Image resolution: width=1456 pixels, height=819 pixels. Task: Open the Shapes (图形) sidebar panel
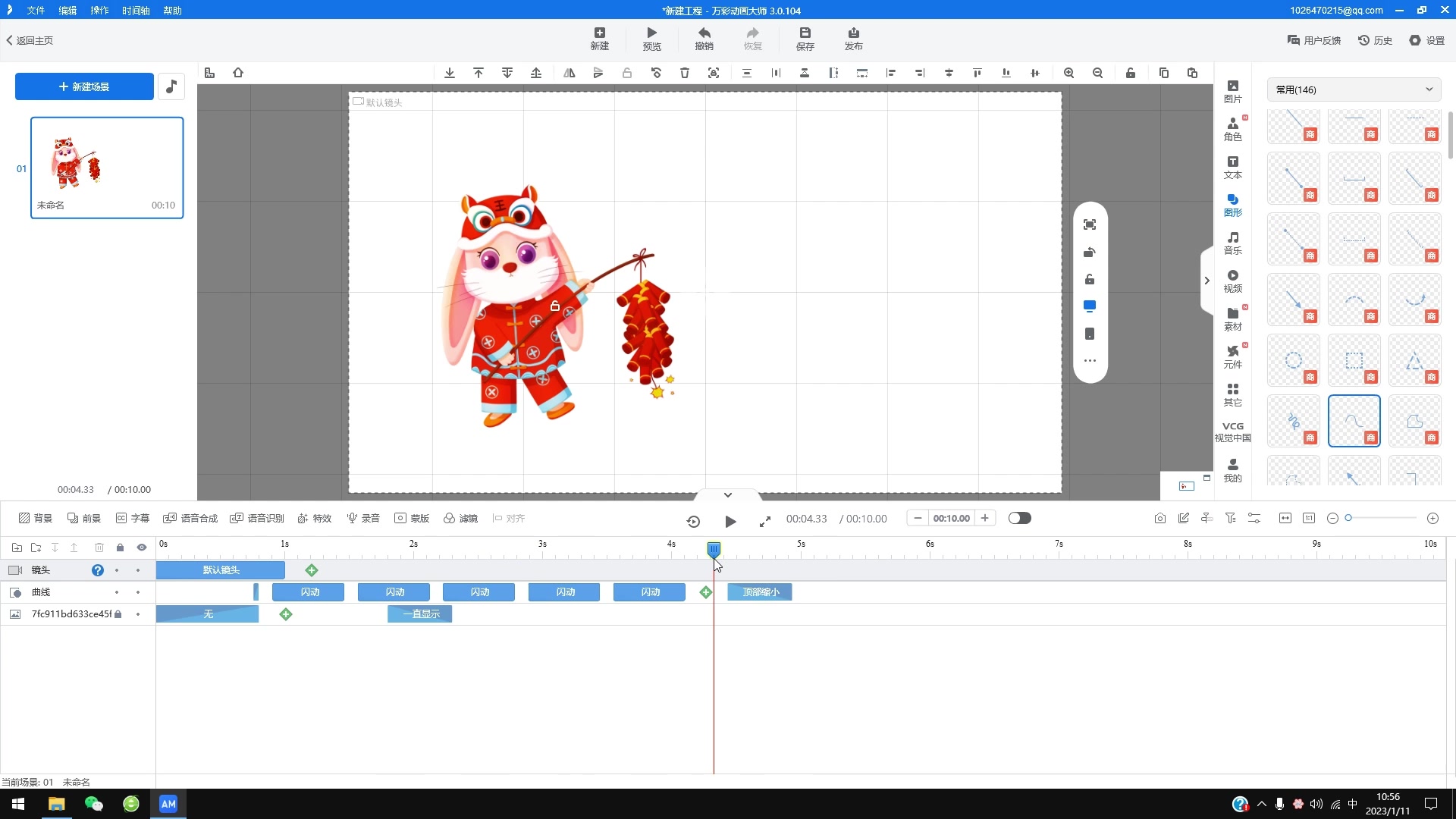[x=1232, y=204]
